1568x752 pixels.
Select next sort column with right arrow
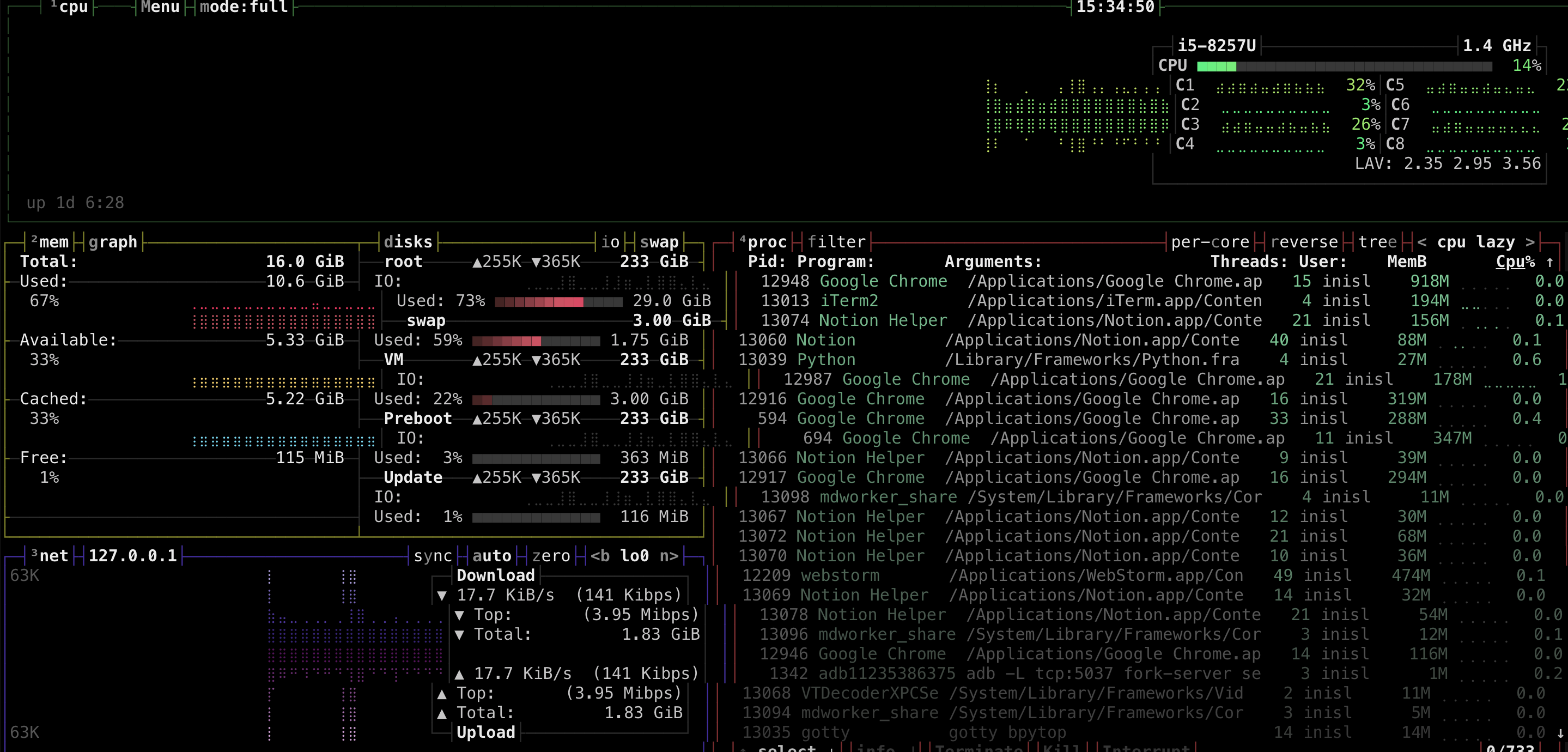click(x=1530, y=242)
